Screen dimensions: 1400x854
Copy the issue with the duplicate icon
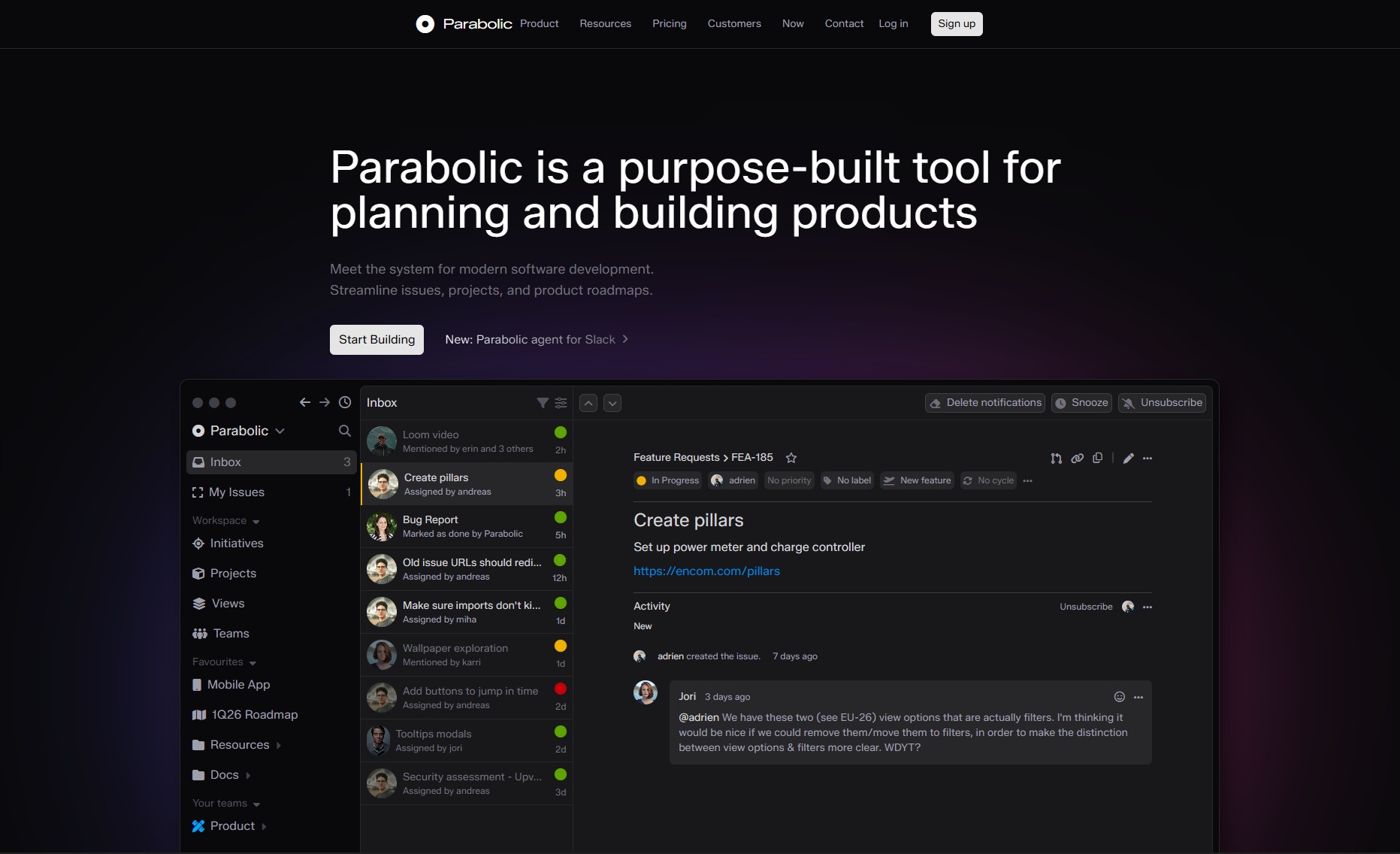1098,458
